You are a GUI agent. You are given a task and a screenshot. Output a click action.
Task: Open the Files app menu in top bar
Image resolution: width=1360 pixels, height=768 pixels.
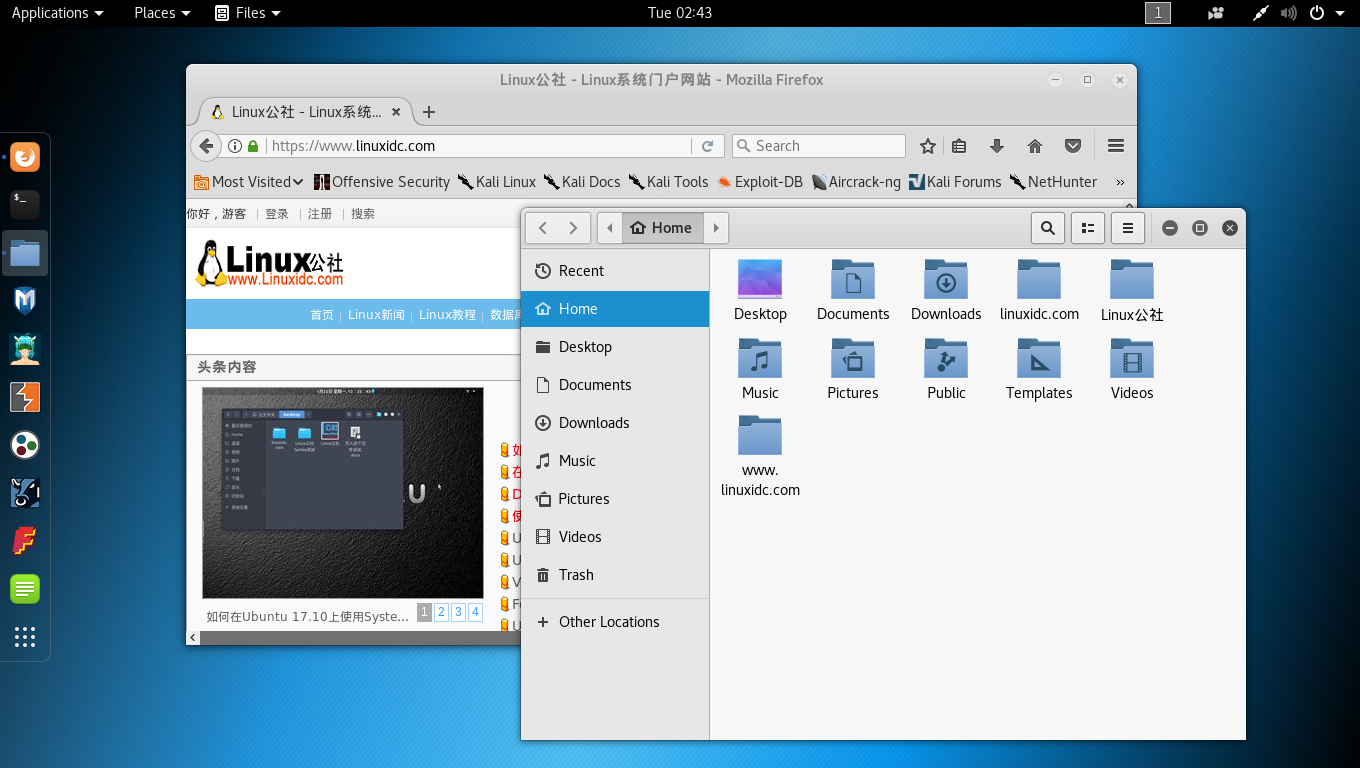click(x=248, y=13)
